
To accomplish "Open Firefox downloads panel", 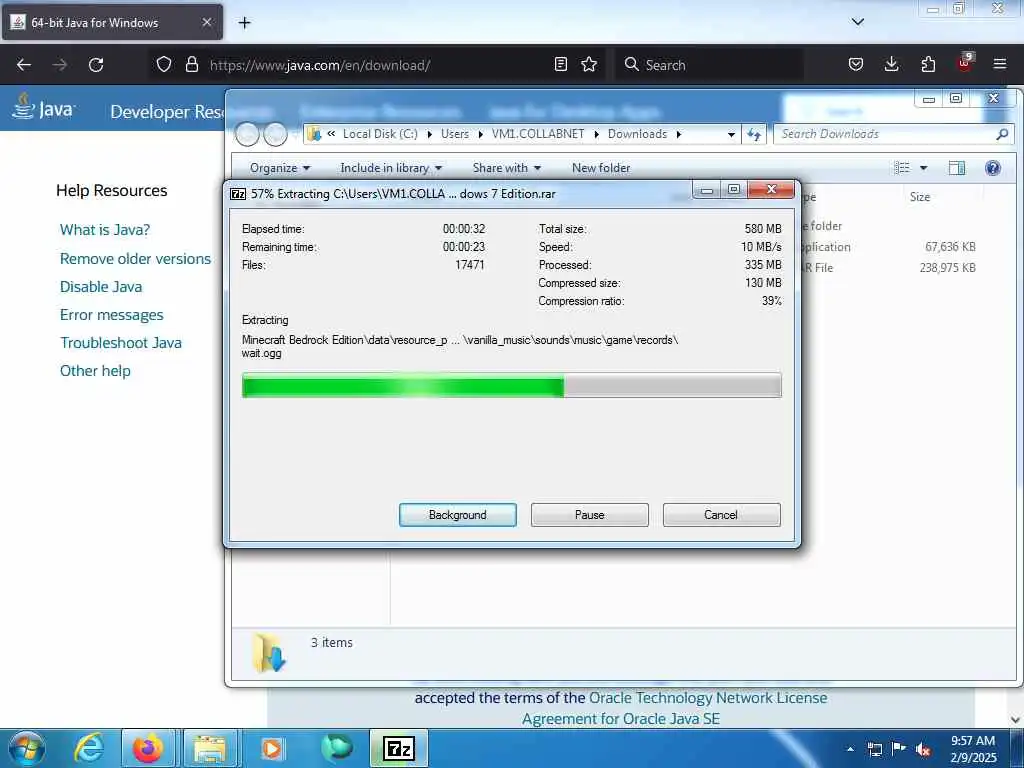I will point(891,64).
